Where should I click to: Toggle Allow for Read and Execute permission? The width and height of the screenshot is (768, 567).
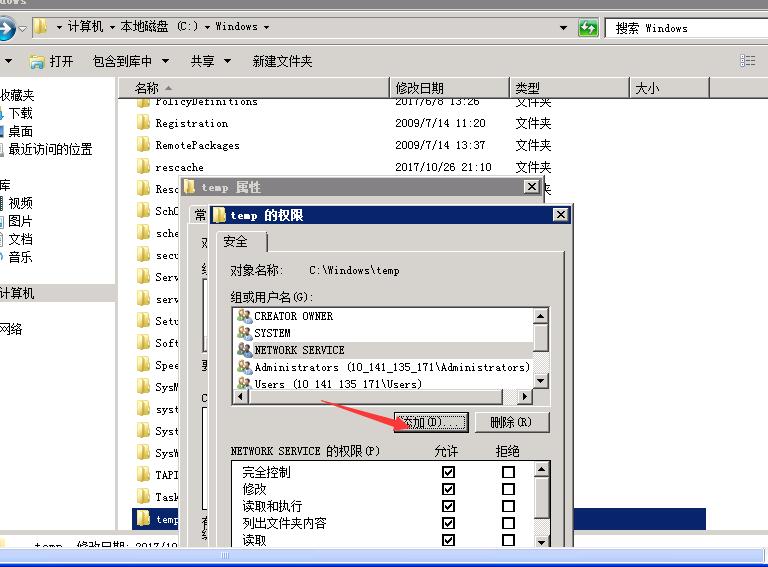point(448,506)
